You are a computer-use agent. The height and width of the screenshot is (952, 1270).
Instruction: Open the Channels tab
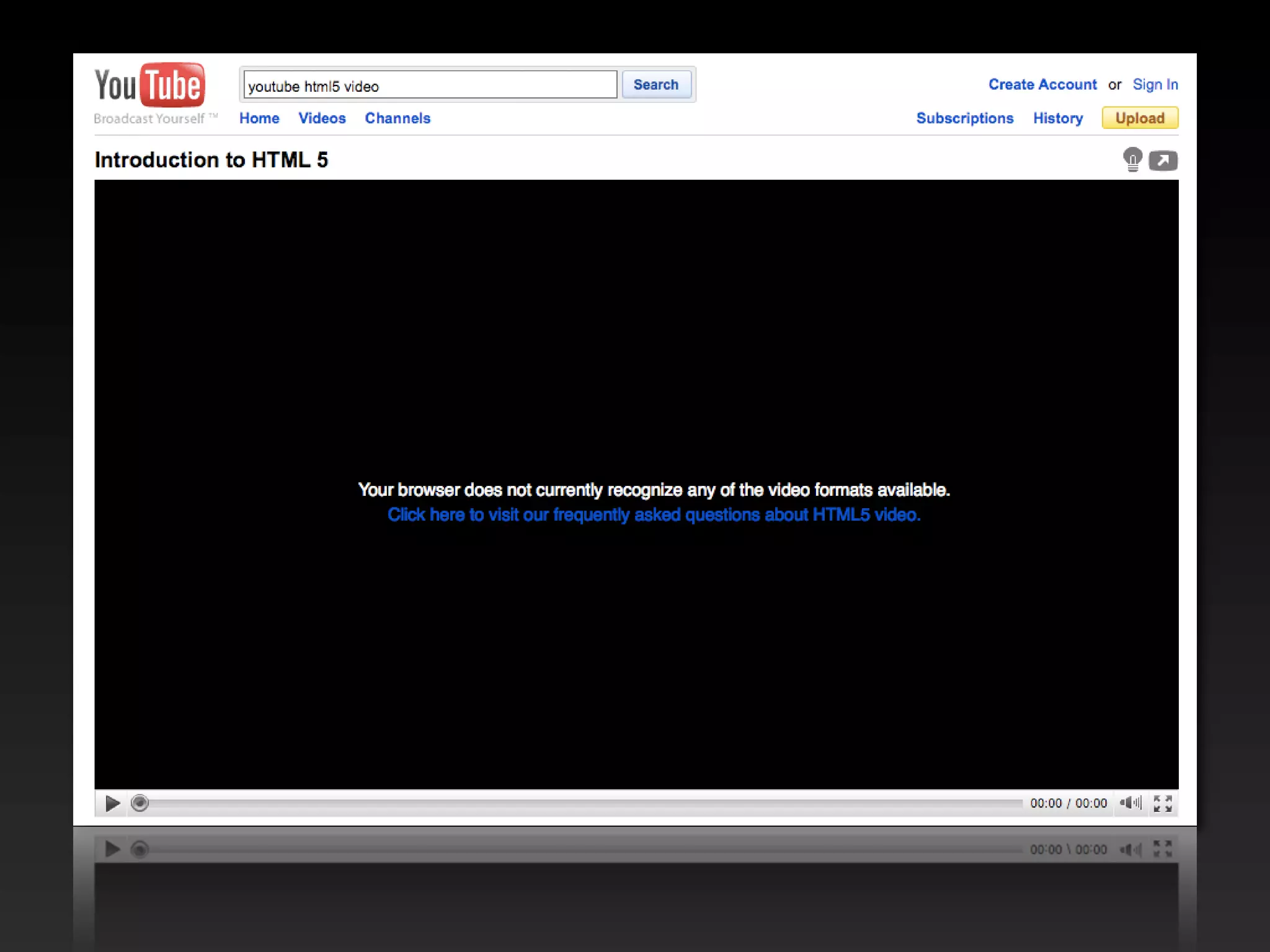point(397,118)
